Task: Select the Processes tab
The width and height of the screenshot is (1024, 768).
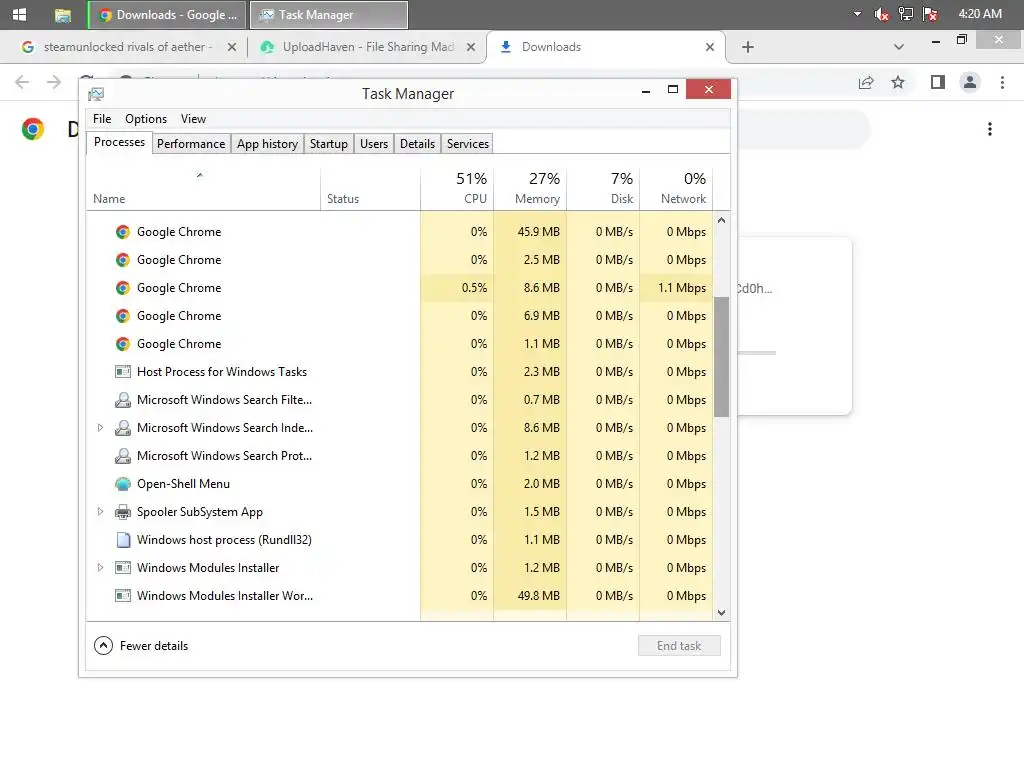Action: click(120, 142)
